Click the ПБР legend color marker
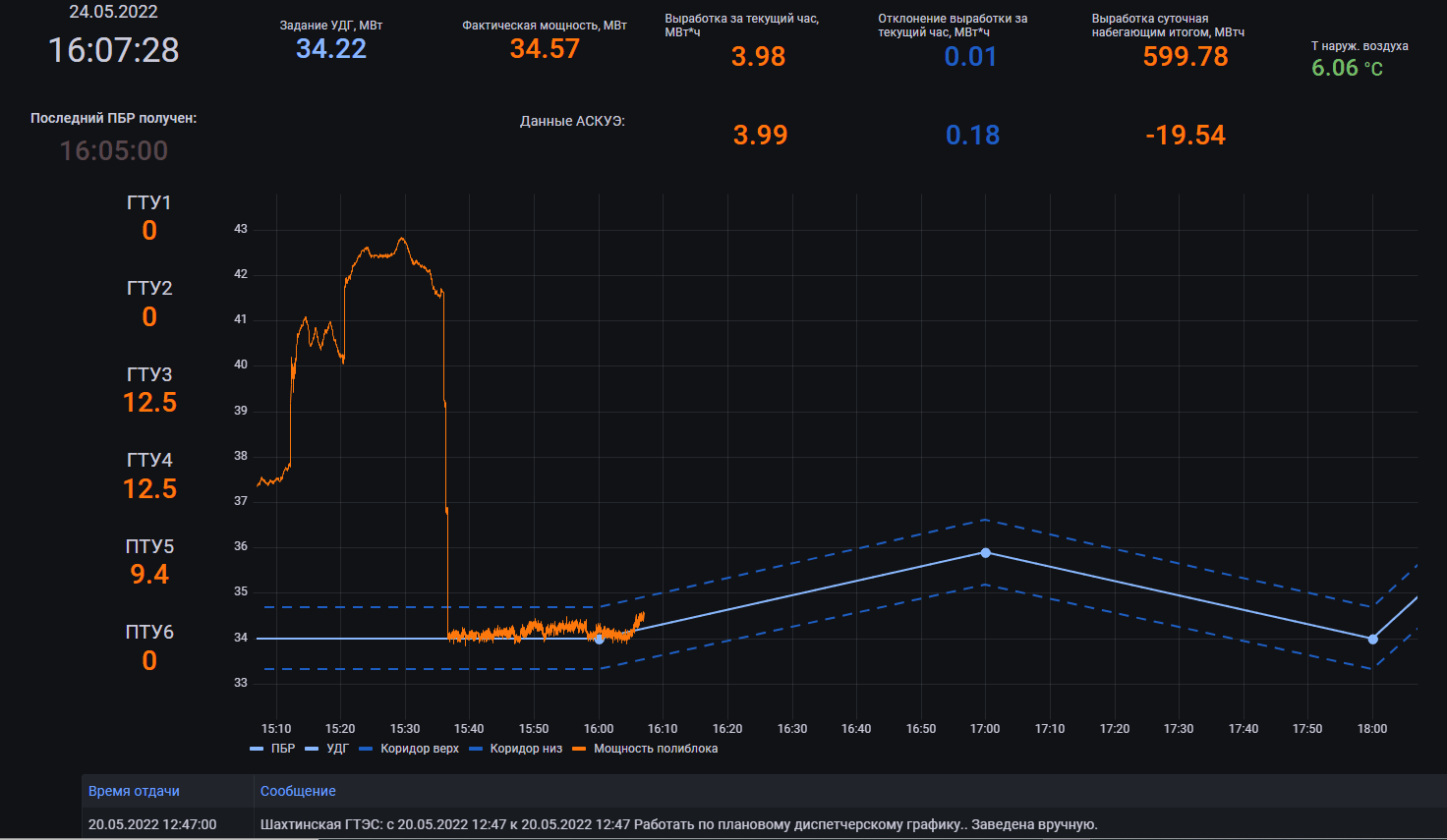The width and height of the screenshot is (1447, 840). click(x=257, y=749)
